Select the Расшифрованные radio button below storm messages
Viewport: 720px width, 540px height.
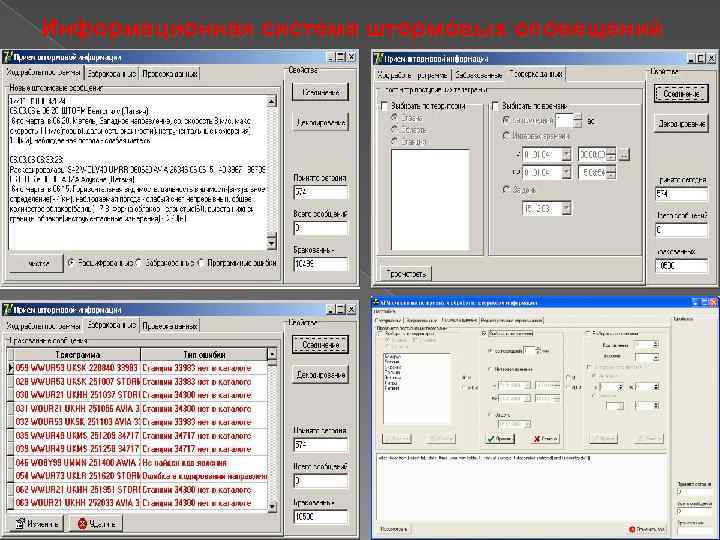71,263
